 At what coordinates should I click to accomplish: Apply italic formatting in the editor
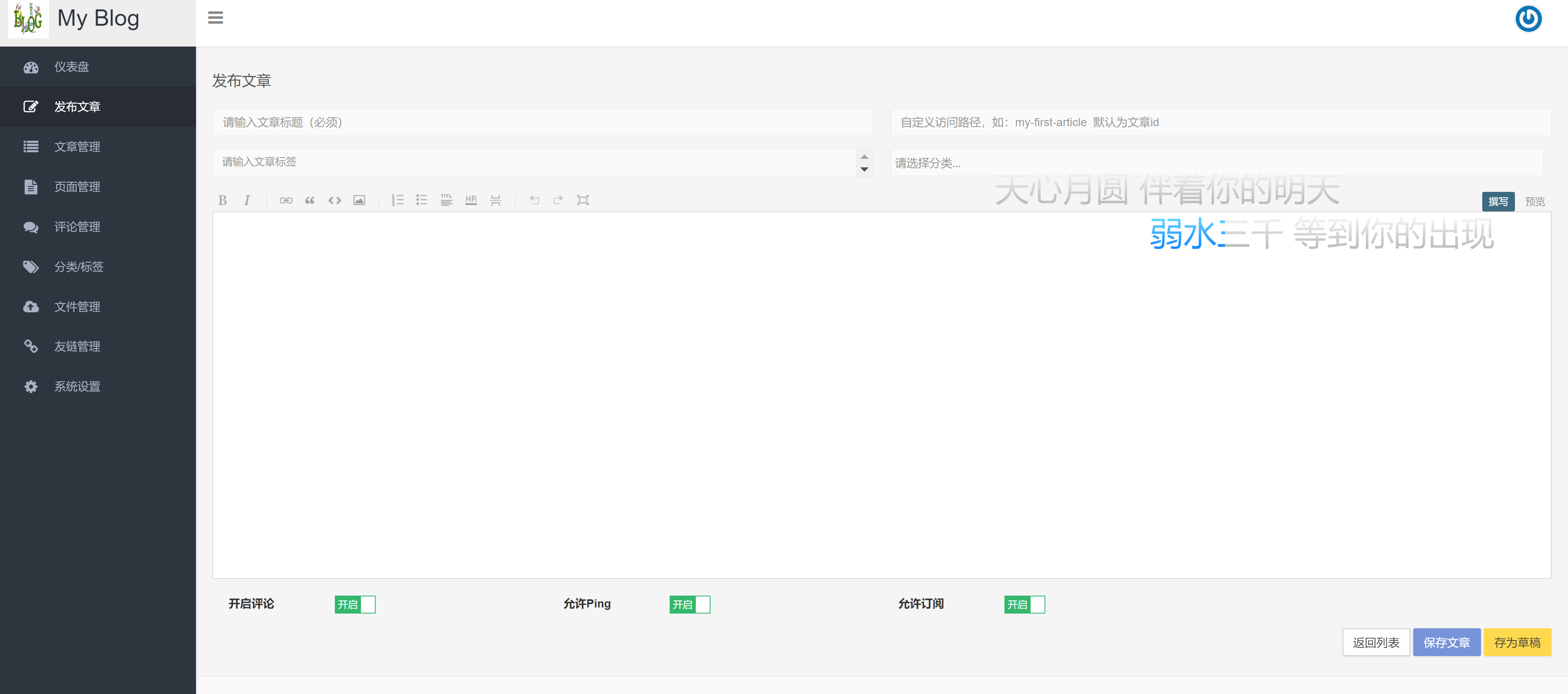(247, 200)
